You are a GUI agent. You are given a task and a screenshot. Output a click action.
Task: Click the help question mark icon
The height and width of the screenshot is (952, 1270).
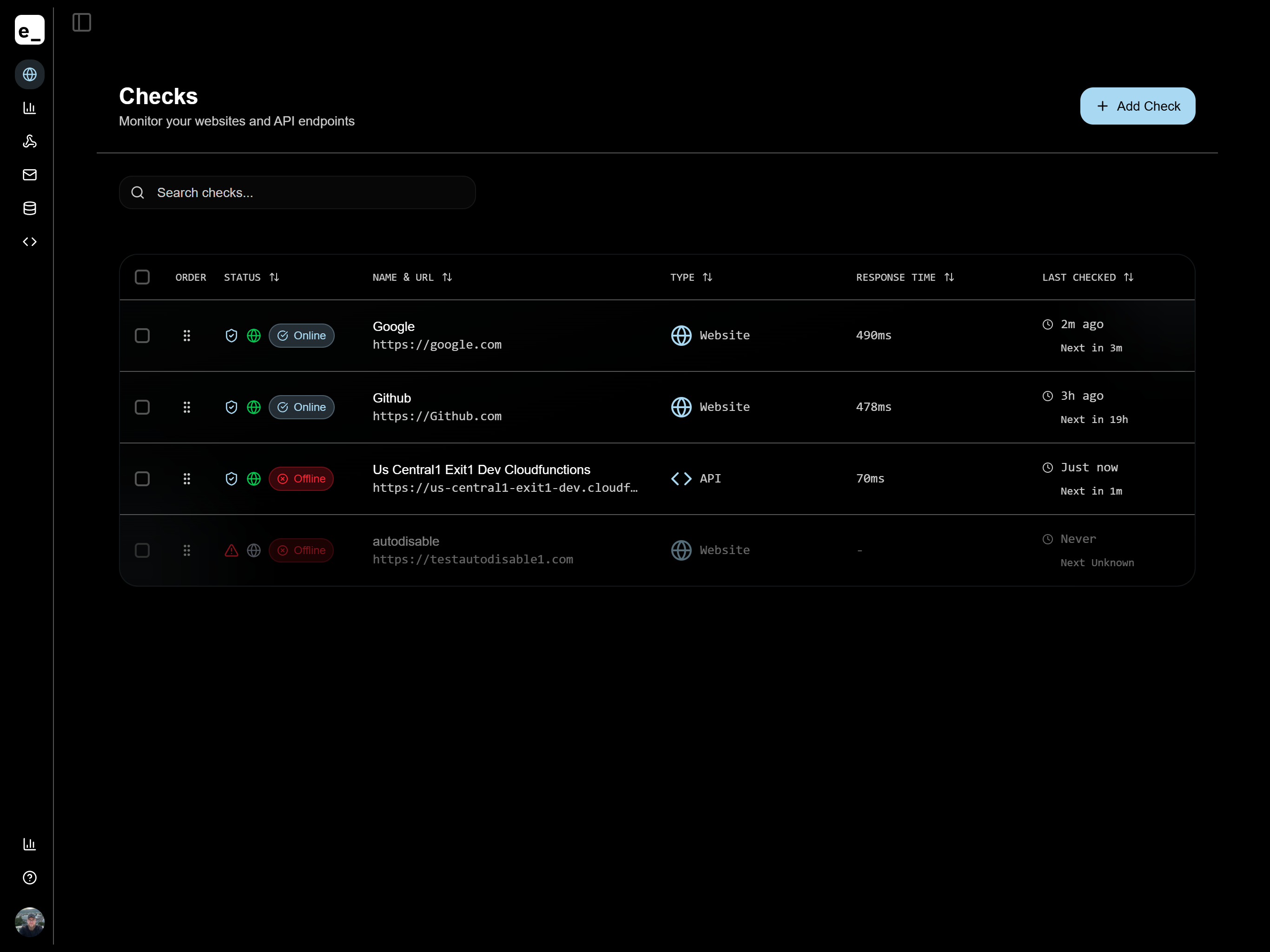29,877
